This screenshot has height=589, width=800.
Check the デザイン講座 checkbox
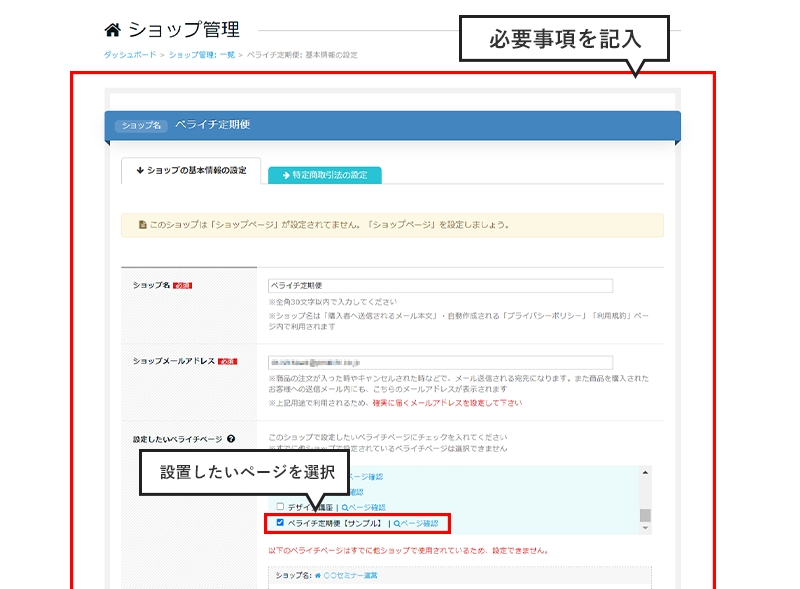click(280, 507)
